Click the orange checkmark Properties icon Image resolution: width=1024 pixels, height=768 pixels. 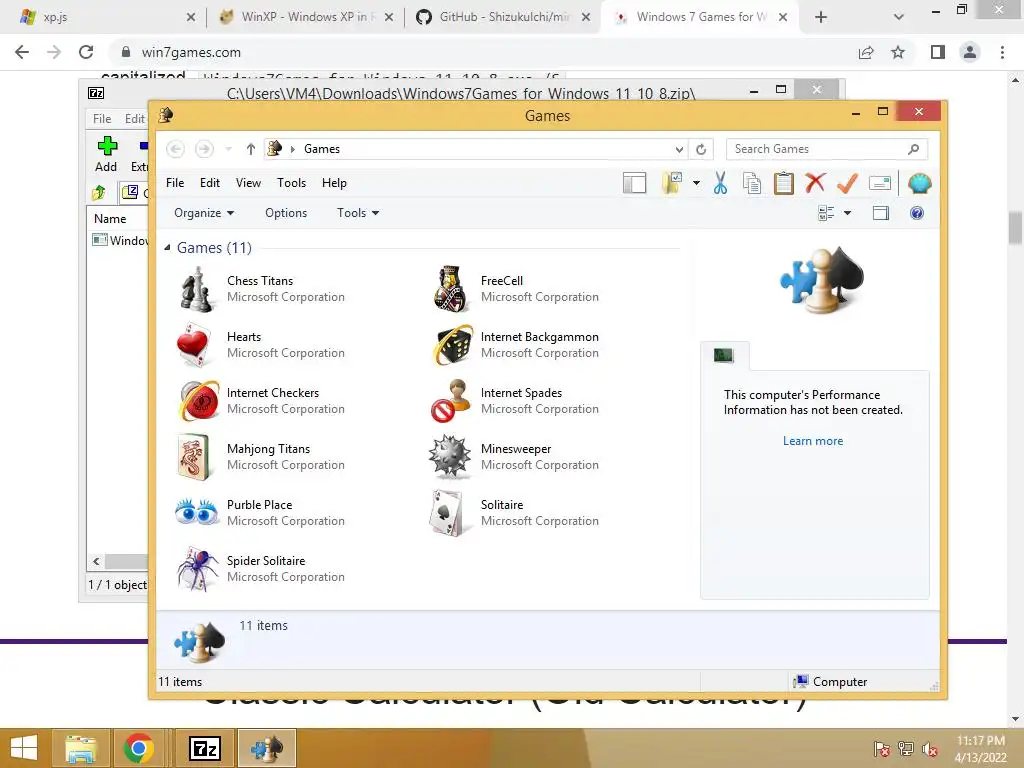pyautogui.click(x=847, y=183)
